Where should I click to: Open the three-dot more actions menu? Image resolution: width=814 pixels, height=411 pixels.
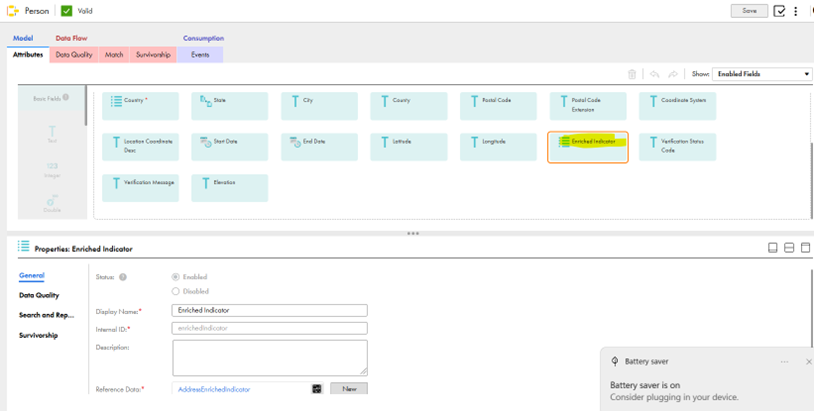pos(796,11)
